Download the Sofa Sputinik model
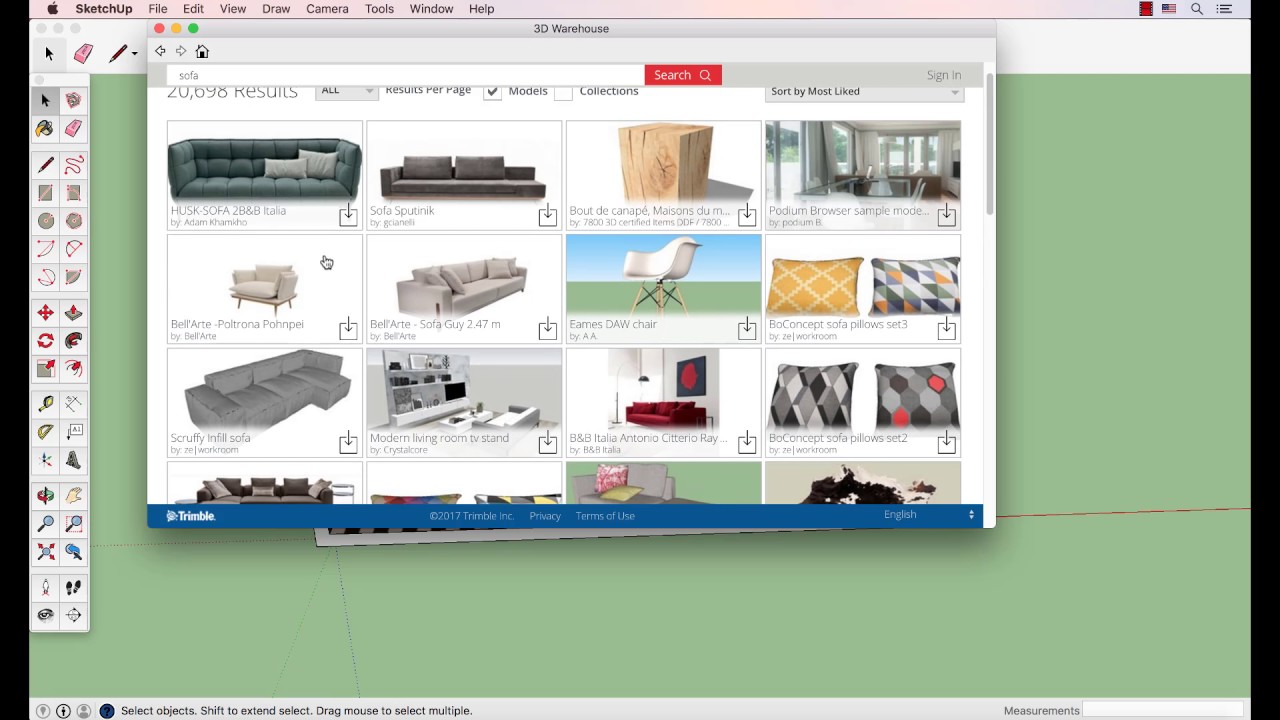Viewport: 1280px width, 720px height. pyautogui.click(x=547, y=215)
